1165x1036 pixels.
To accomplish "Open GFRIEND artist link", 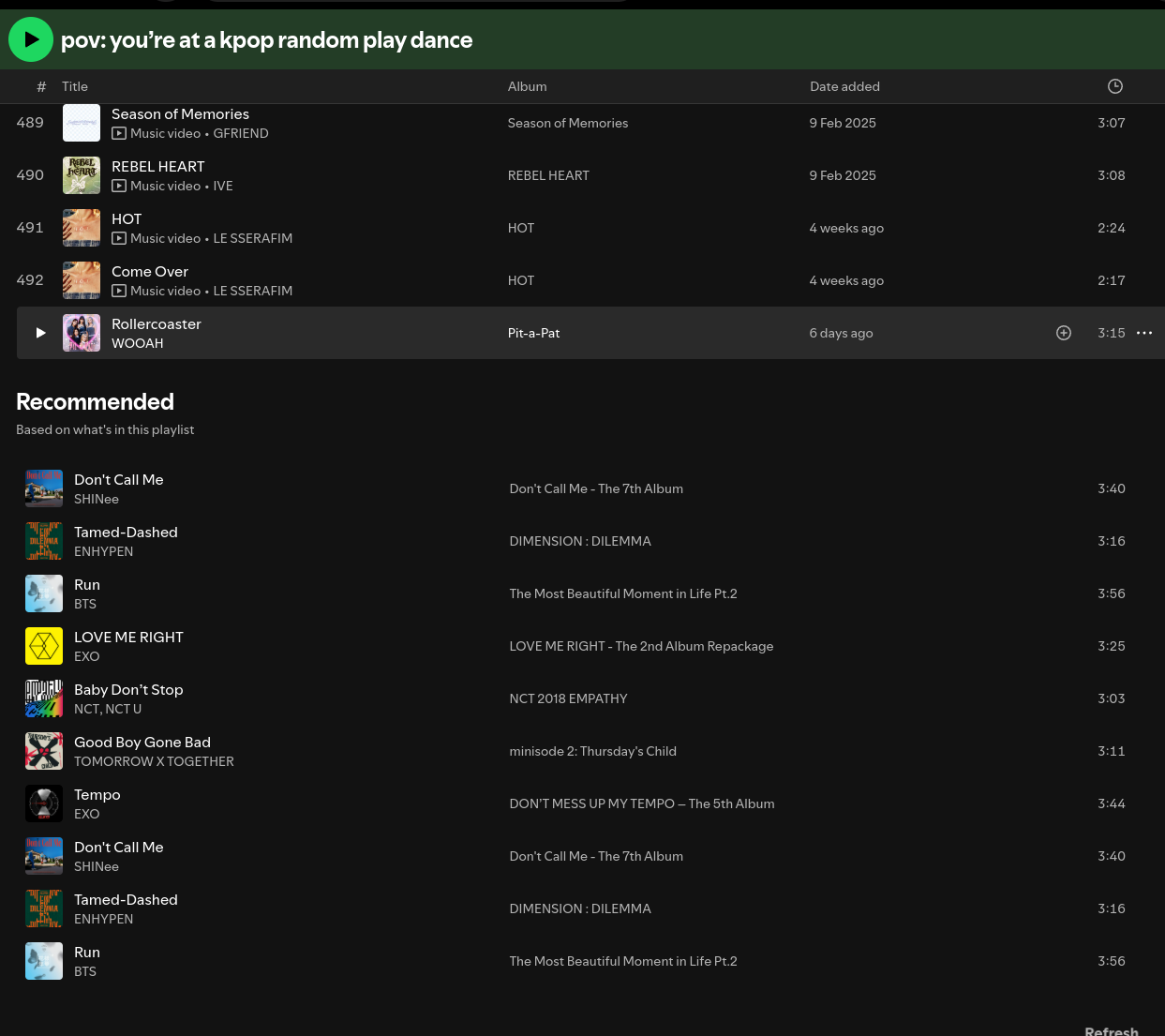I will [241, 133].
